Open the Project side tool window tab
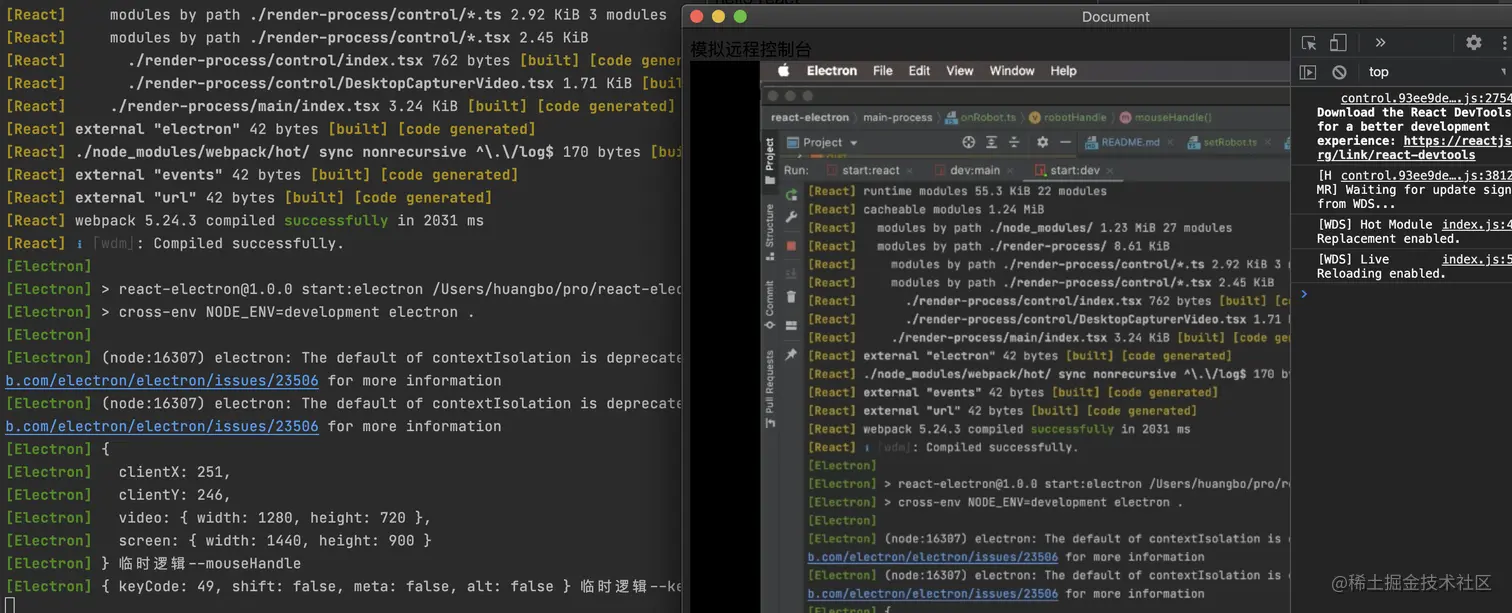The image size is (1512, 613). pyautogui.click(x=769, y=160)
